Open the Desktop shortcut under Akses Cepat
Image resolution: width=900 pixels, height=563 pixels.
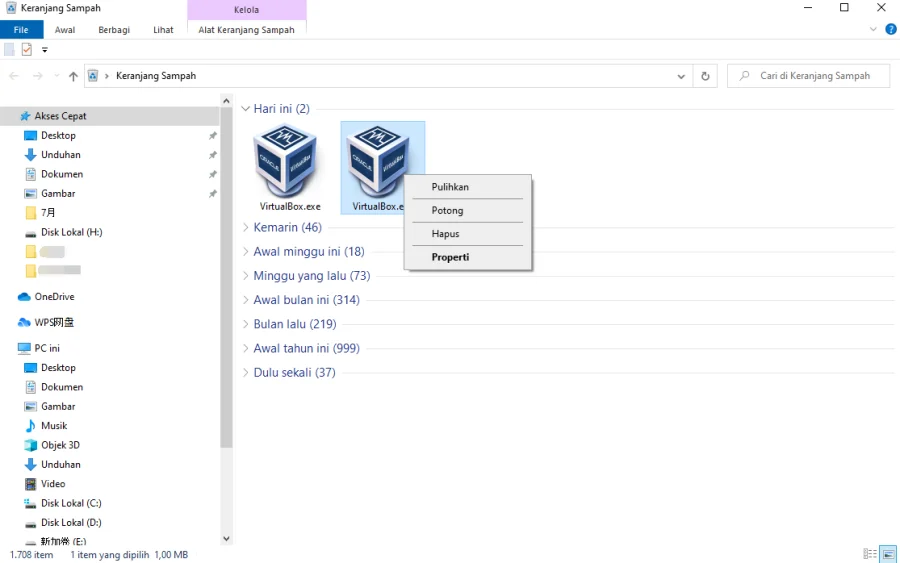click(58, 135)
